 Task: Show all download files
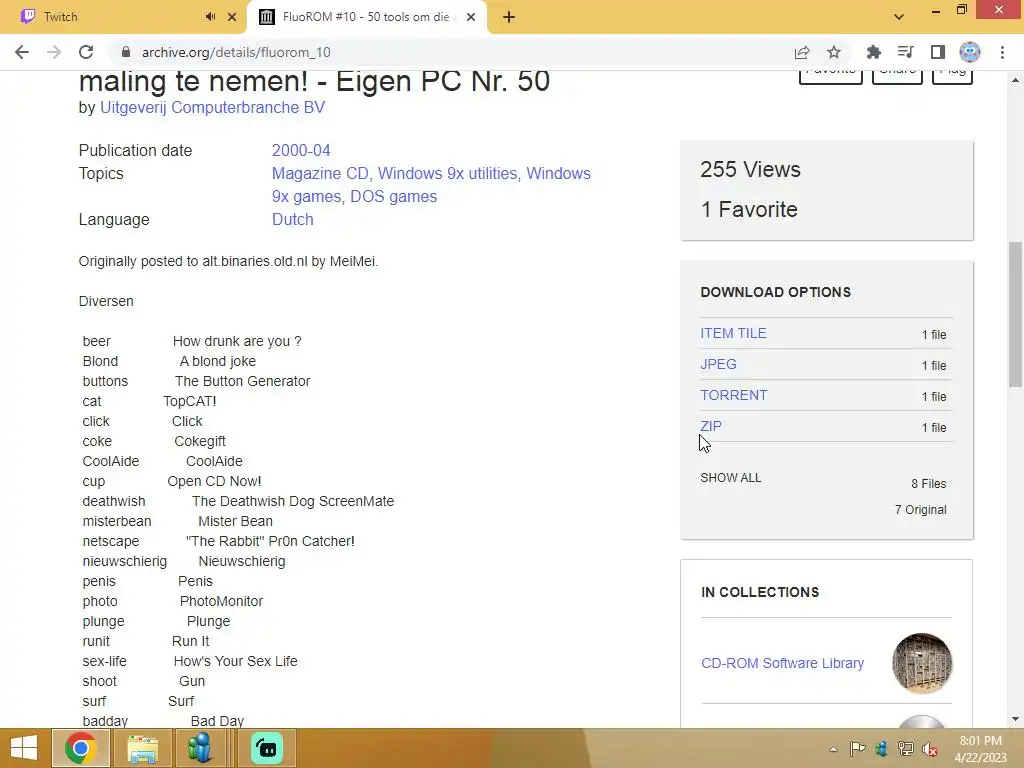point(730,478)
